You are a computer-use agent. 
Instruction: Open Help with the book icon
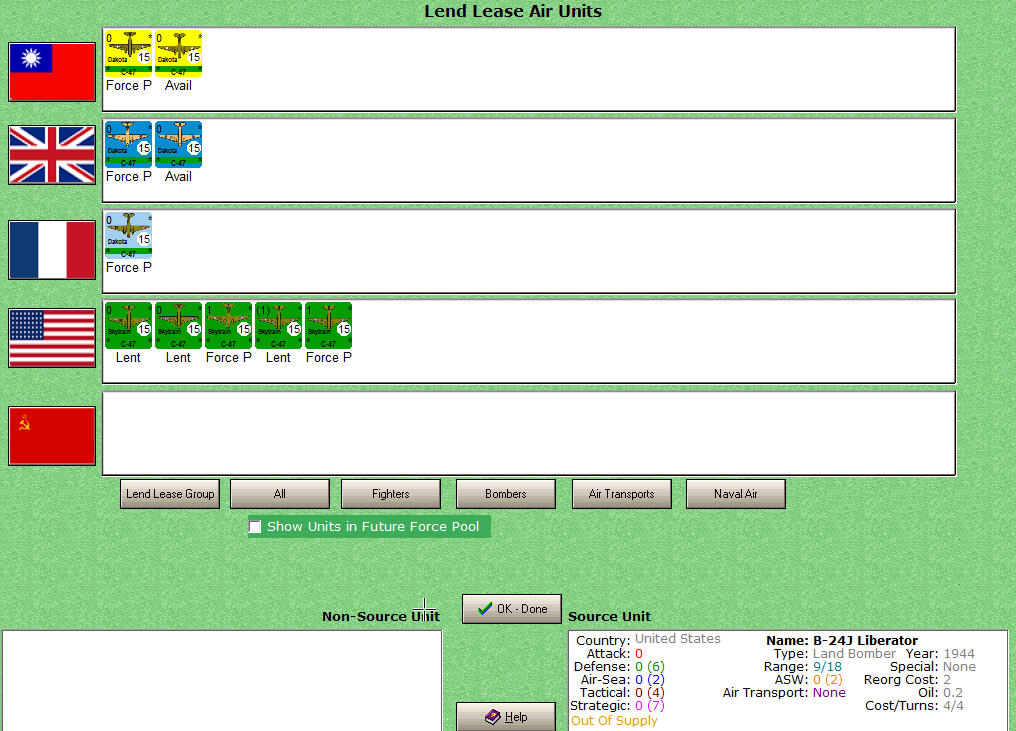click(506, 717)
